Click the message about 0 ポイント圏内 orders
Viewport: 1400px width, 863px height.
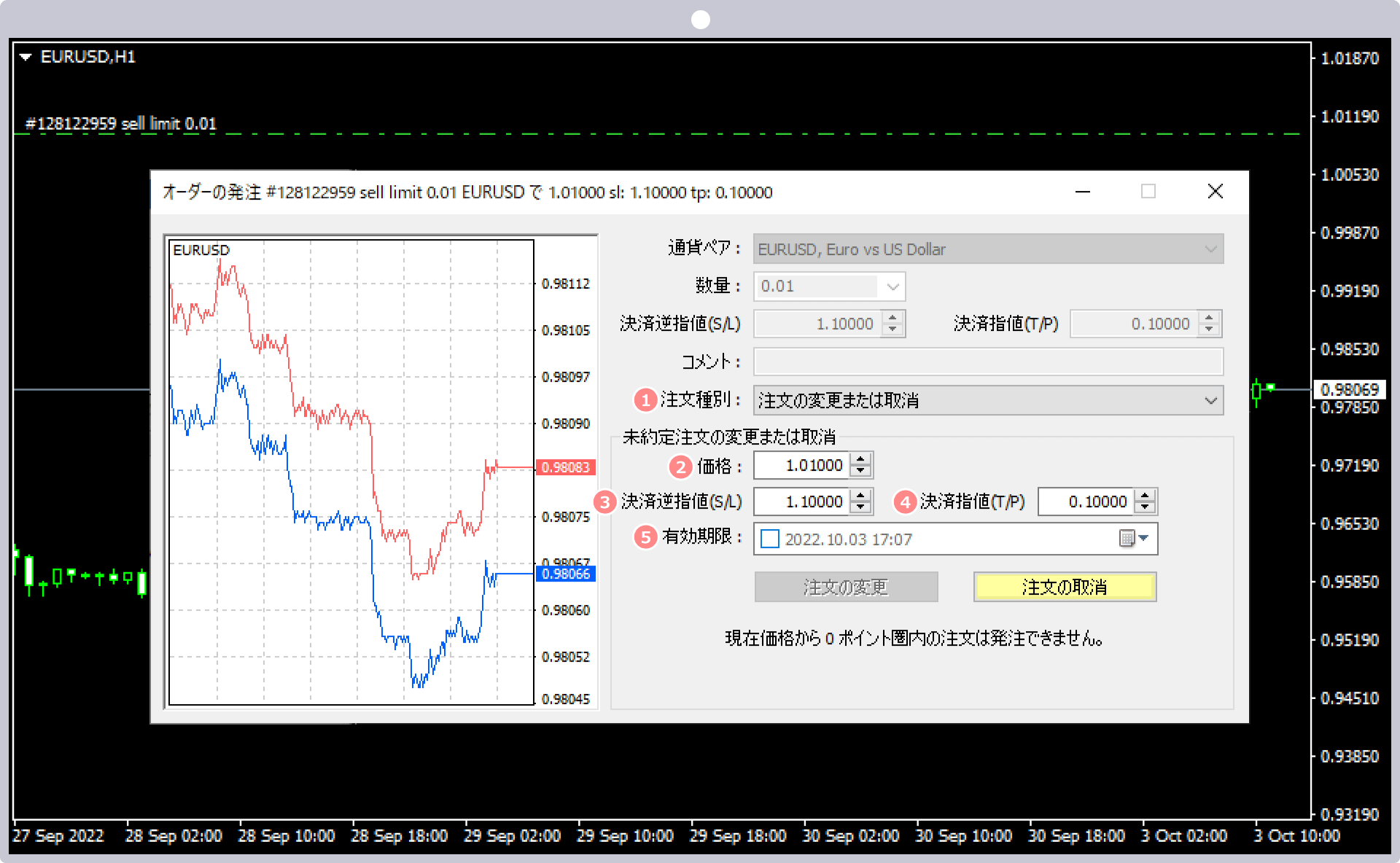[x=914, y=639]
